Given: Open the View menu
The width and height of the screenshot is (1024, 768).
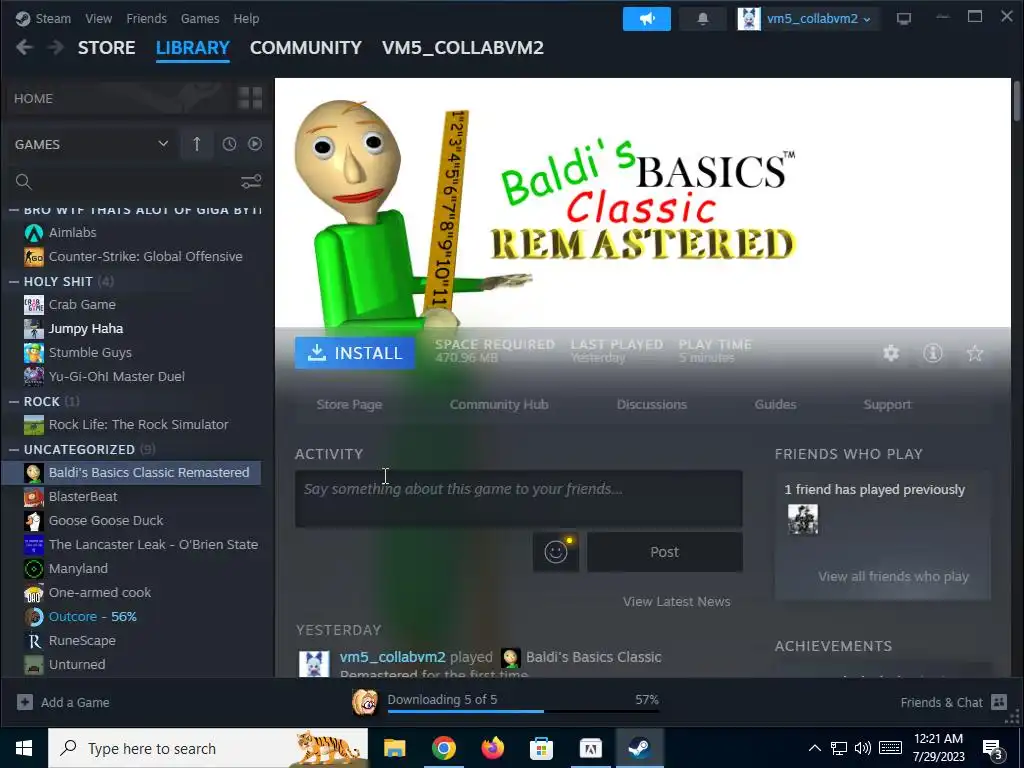Looking at the screenshot, I should pos(99,19).
